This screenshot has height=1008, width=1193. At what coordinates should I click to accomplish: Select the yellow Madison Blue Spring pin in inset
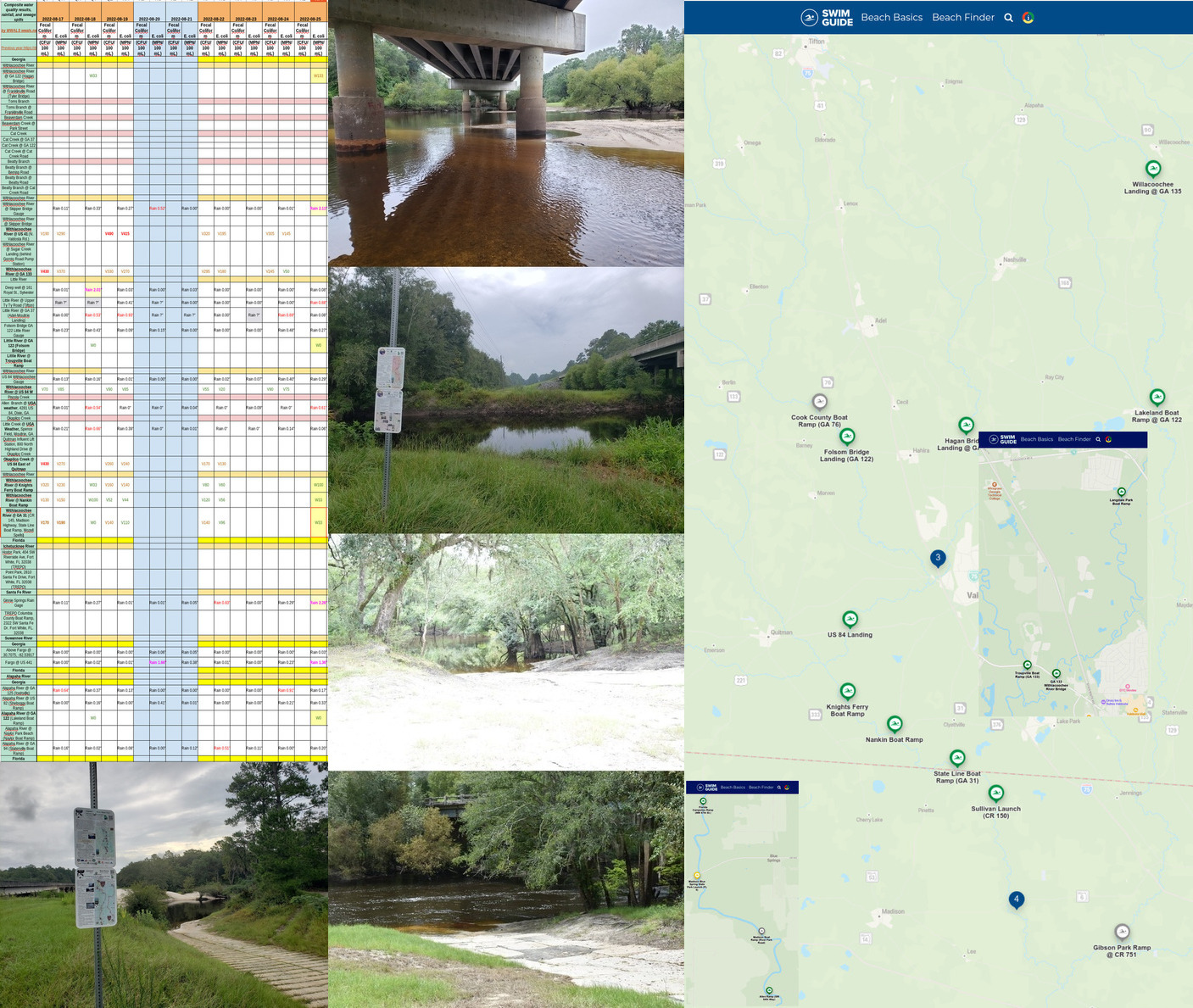click(x=697, y=876)
